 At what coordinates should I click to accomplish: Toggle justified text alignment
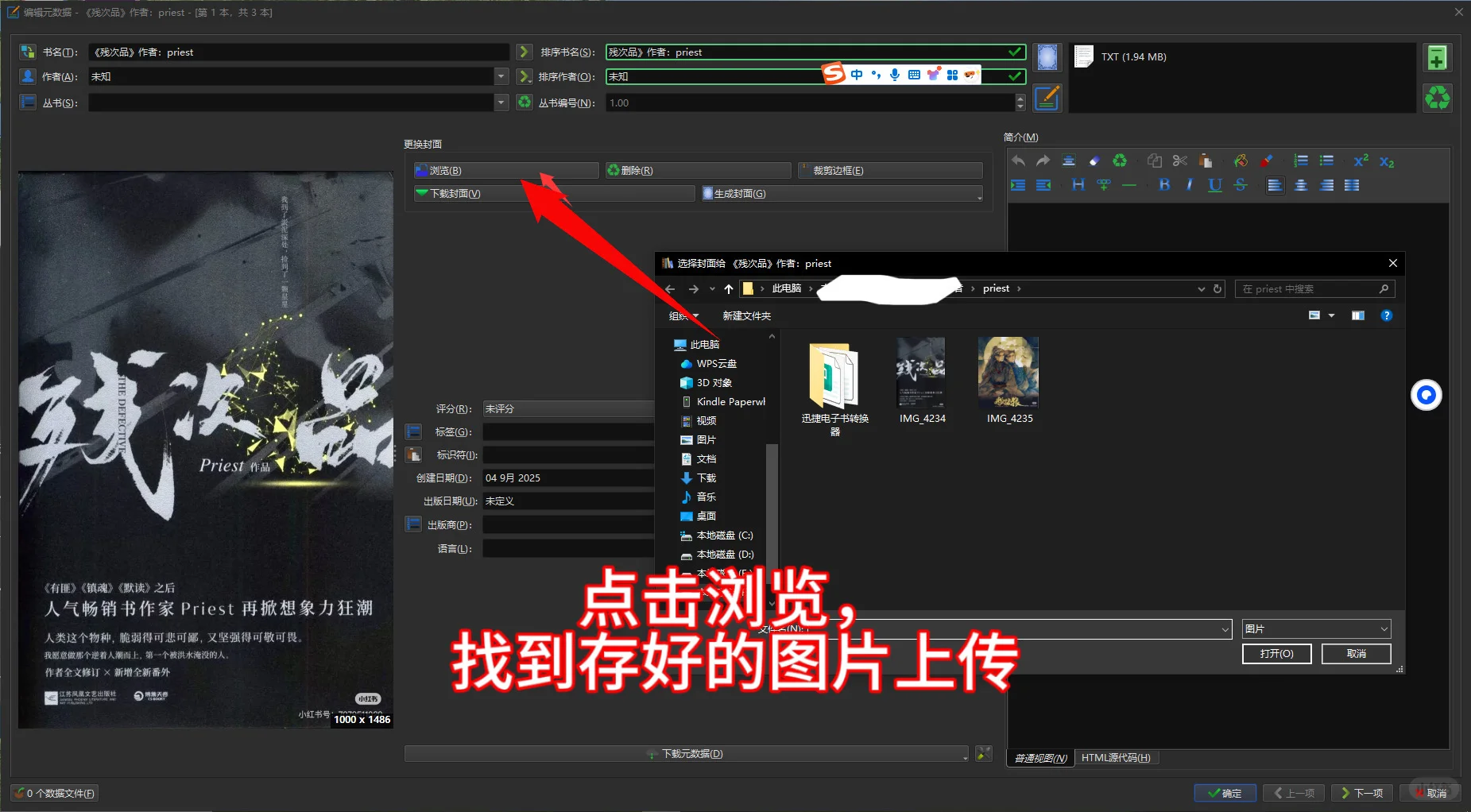point(1352,185)
